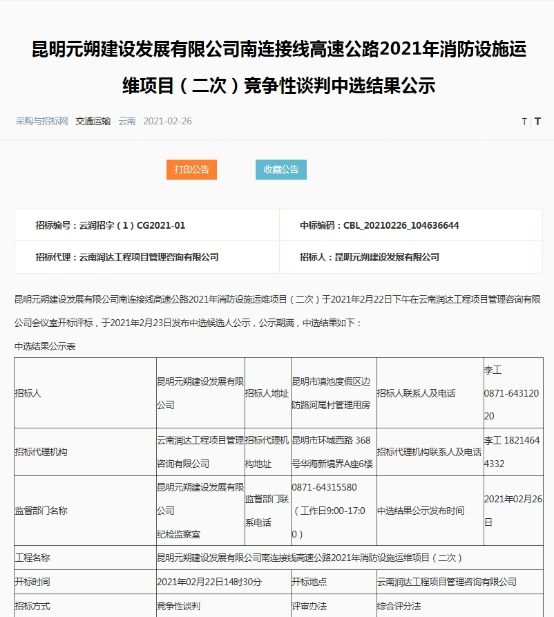Open the 云南 region link

point(127,121)
